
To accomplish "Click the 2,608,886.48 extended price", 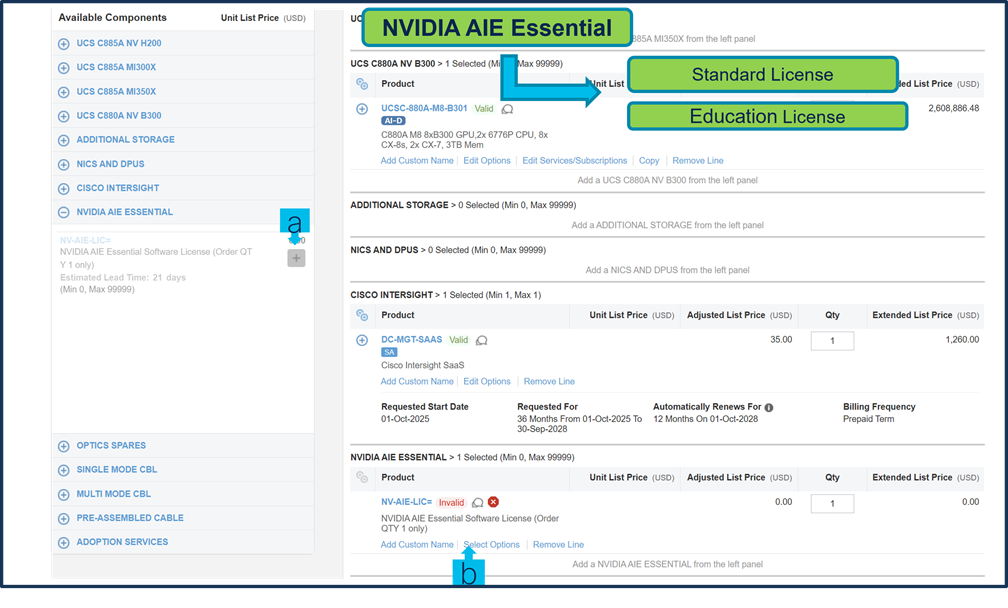I will coord(953,108).
